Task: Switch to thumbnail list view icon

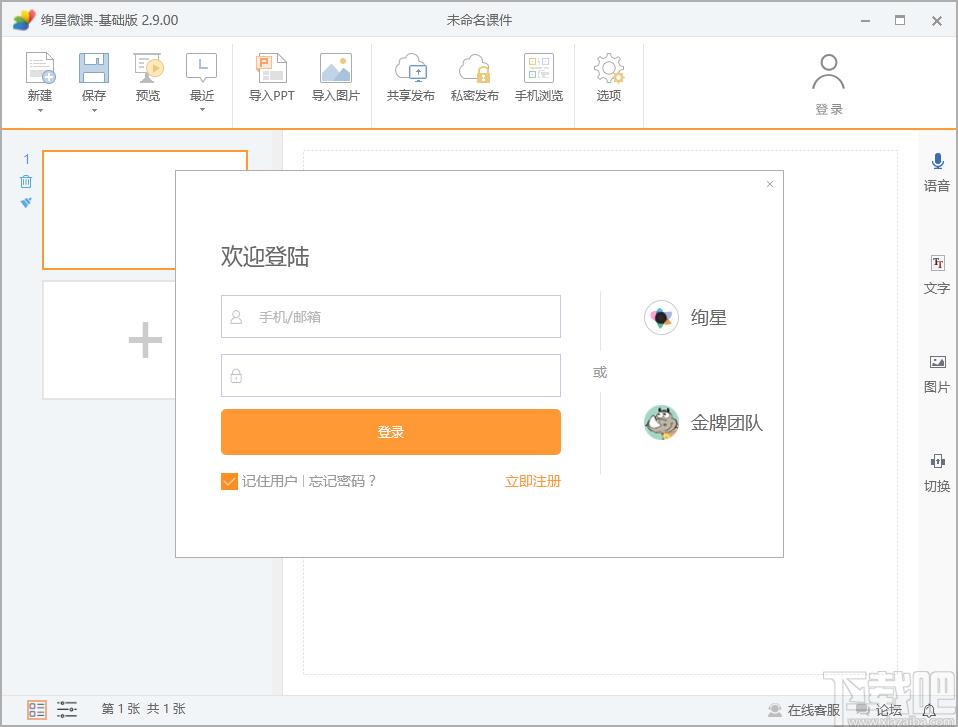Action: (37, 709)
